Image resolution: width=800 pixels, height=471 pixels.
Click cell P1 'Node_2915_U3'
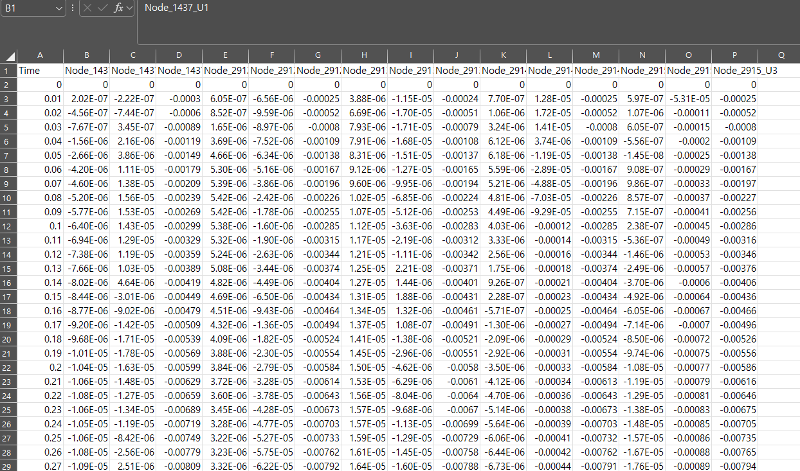735,70
